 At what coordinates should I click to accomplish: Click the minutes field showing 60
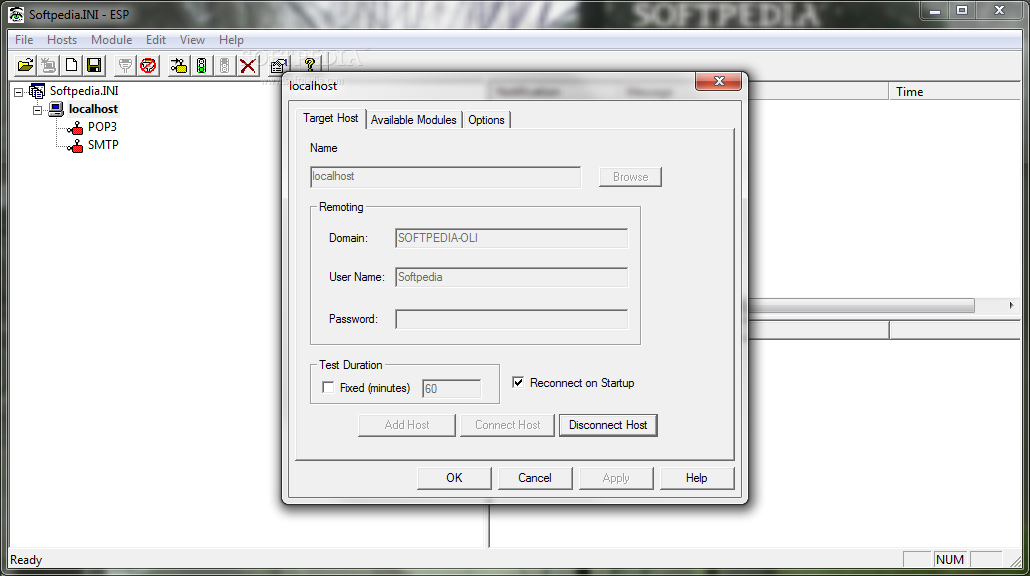coord(451,388)
